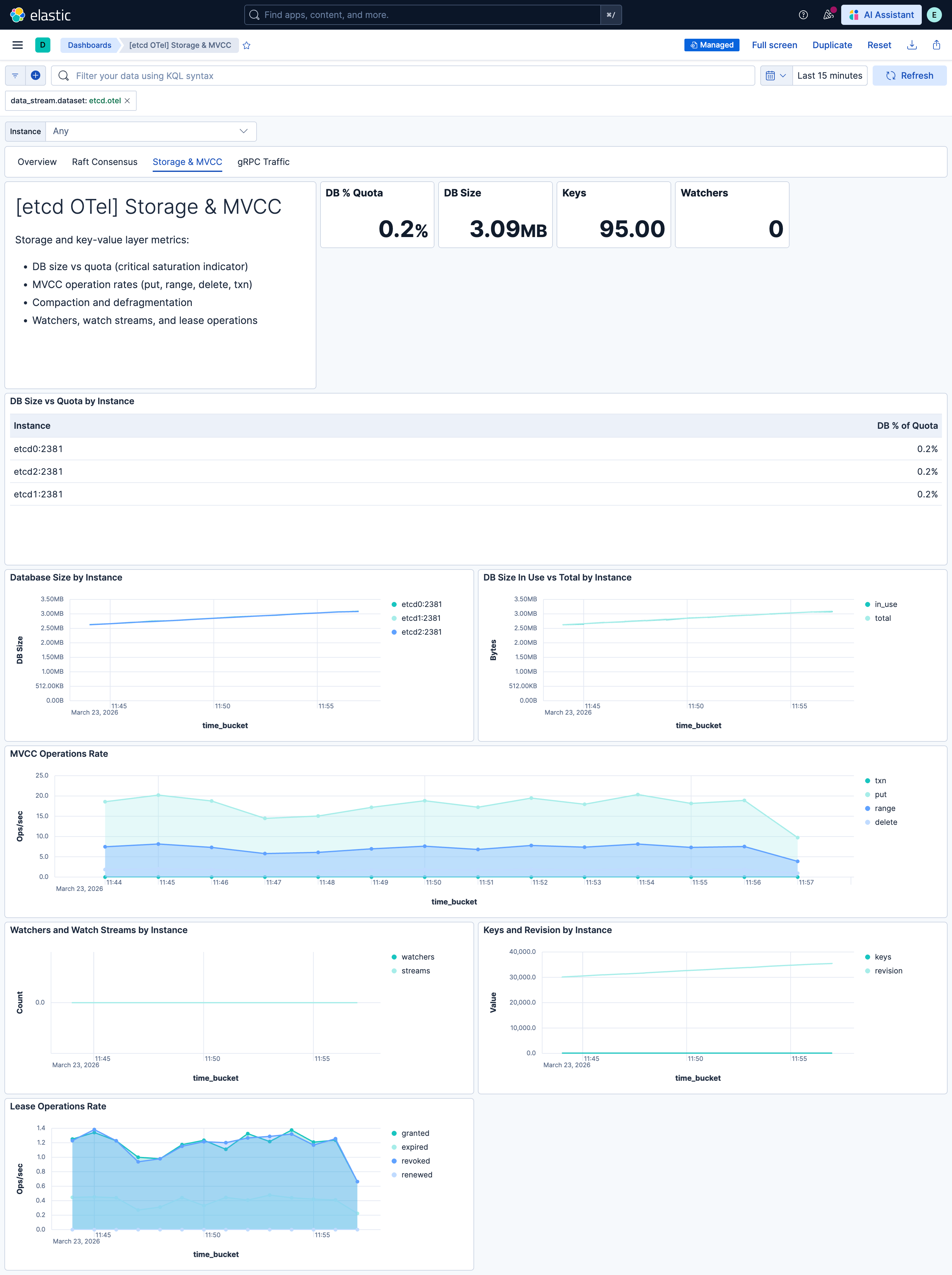The height and width of the screenshot is (1275, 952).
Task: Add a new filter with the plus icon
Action: pyautogui.click(x=36, y=76)
